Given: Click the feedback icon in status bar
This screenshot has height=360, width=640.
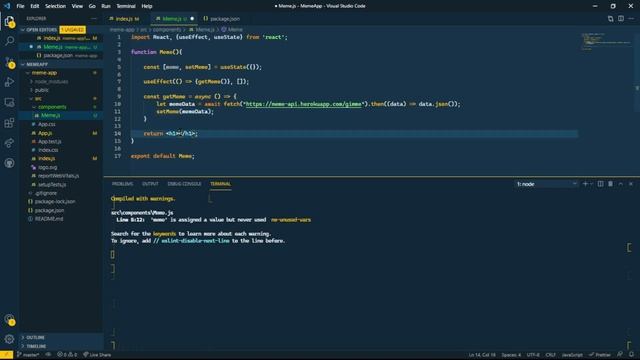Looking at the screenshot, I should [x=620, y=355].
